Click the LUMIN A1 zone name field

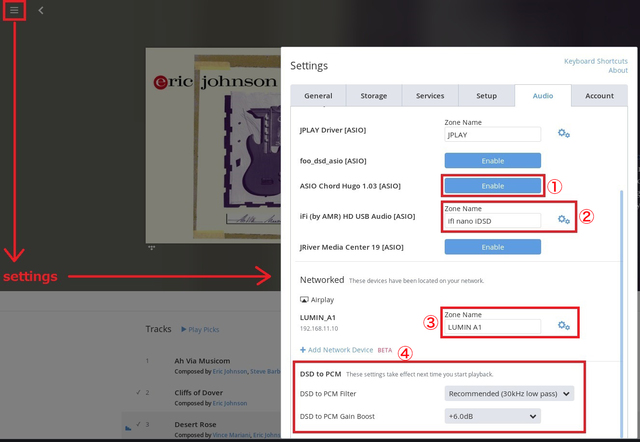pyautogui.click(x=492, y=327)
